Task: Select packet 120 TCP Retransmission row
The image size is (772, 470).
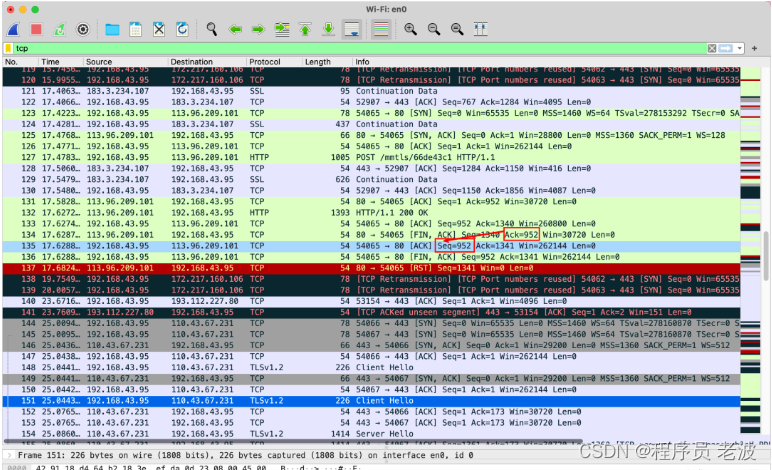Action: [371, 80]
